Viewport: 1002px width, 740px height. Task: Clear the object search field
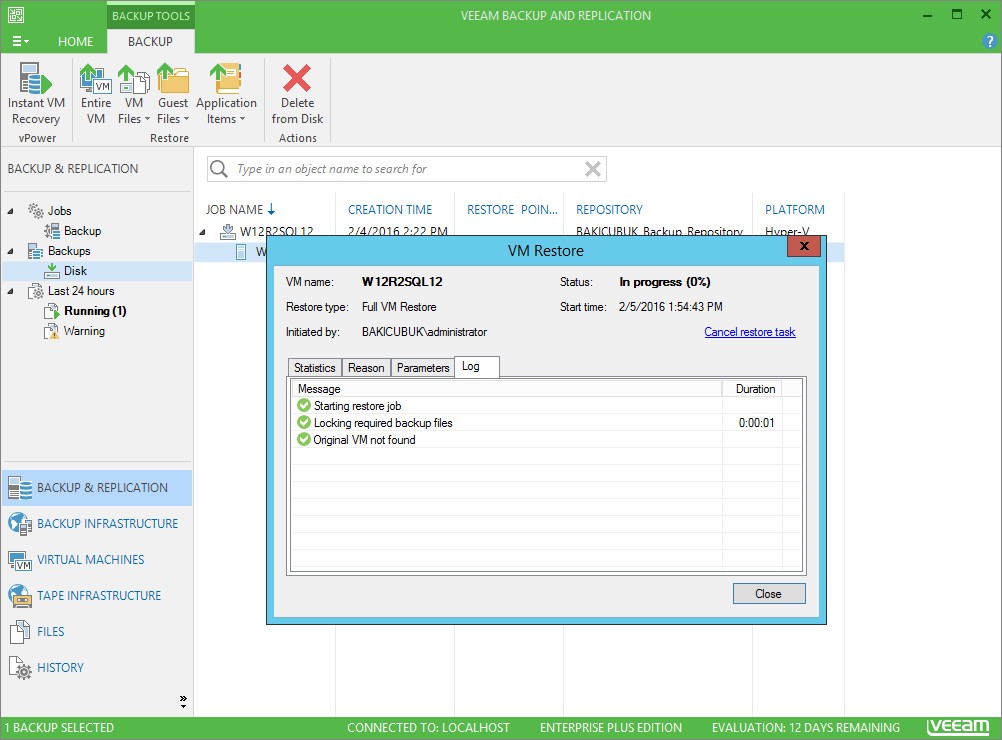coord(593,169)
